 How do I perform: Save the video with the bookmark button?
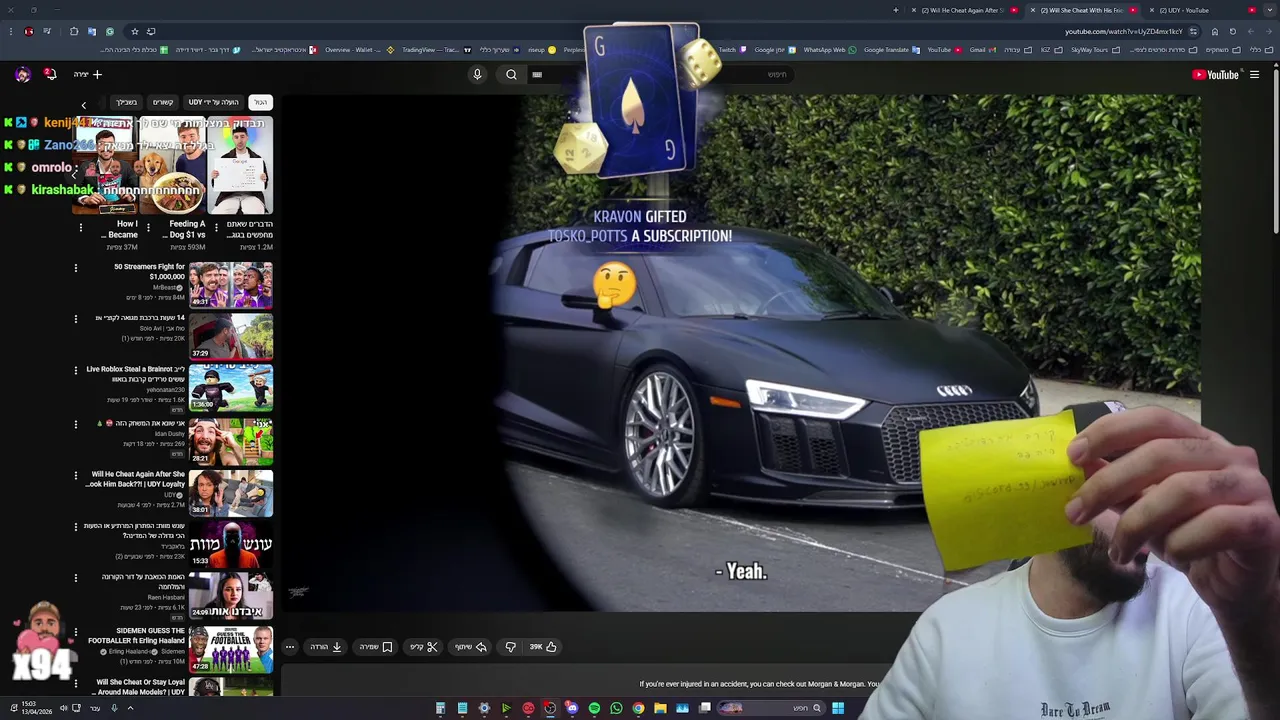coord(376,647)
